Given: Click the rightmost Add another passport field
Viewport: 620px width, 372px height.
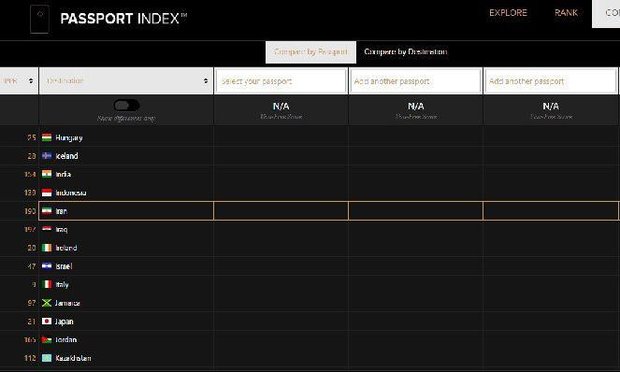Looking at the screenshot, I should [550, 81].
